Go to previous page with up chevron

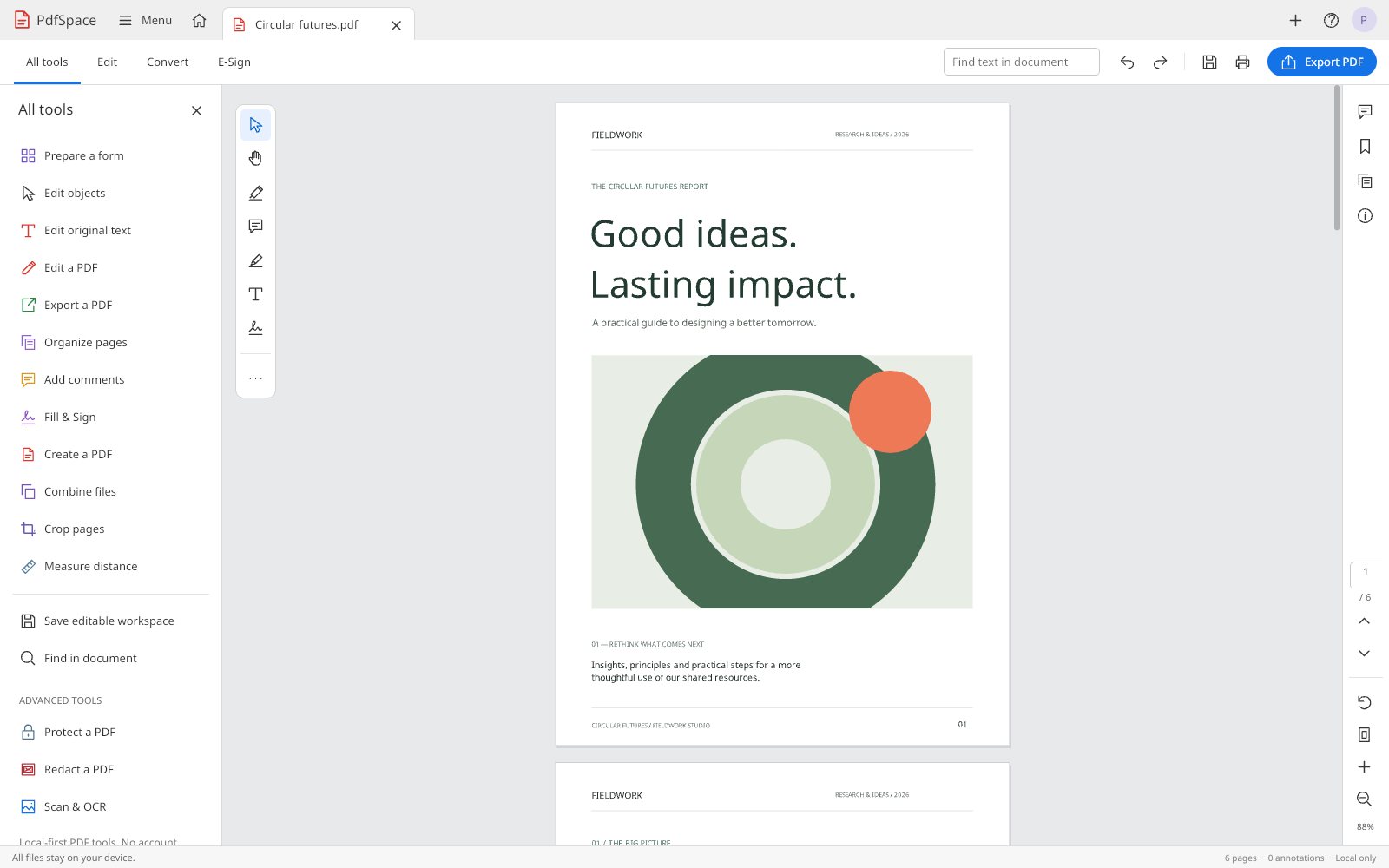(1364, 621)
